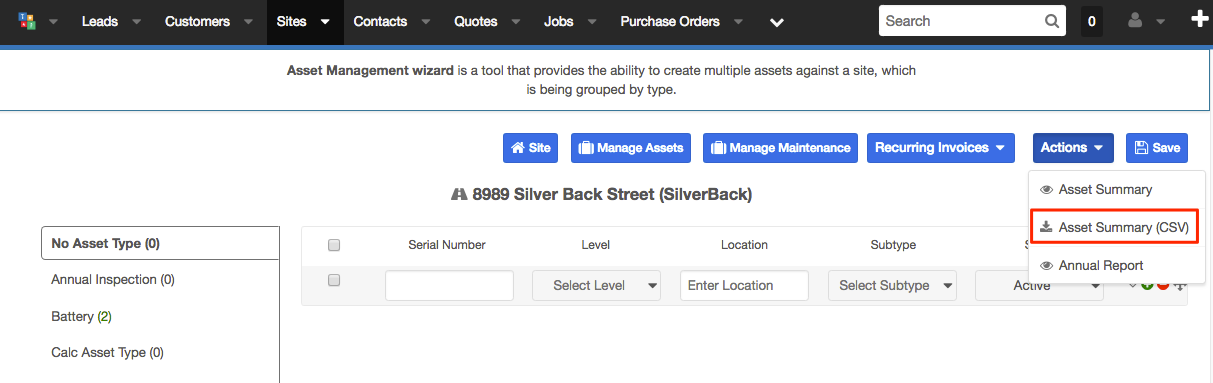Click the Location column header
The width and height of the screenshot is (1213, 383).
click(x=744, y=245)
